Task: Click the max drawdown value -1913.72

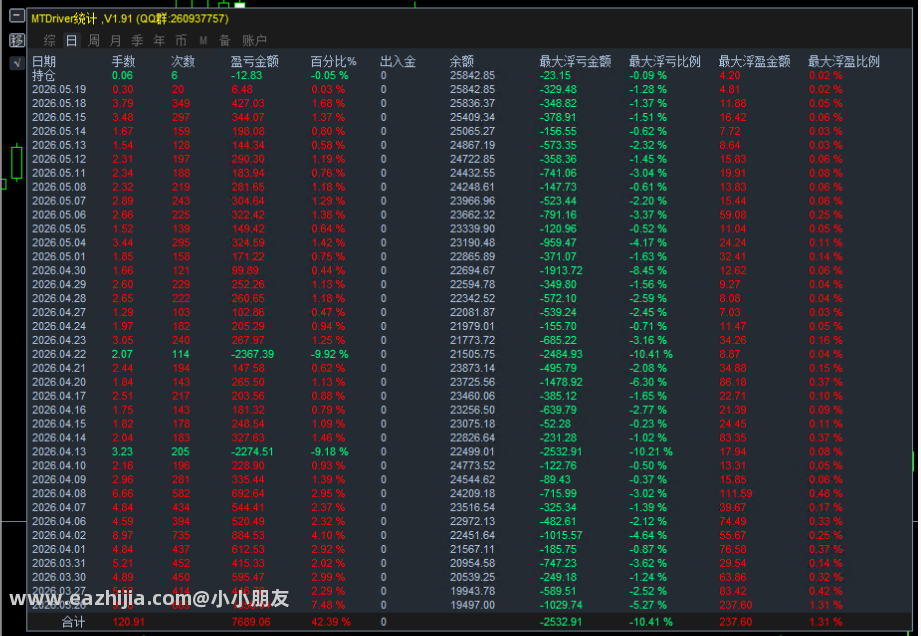Action: [561, 271]
